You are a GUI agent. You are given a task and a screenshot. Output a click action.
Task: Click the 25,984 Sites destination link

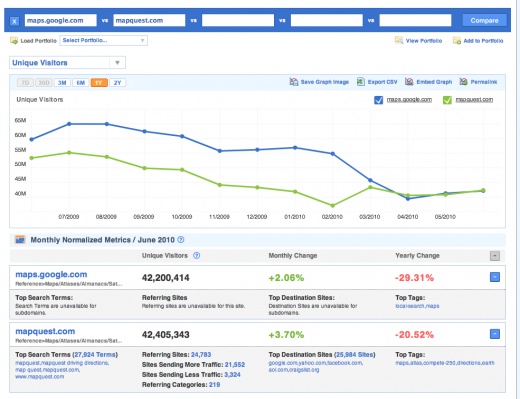[x=354, y=355]
